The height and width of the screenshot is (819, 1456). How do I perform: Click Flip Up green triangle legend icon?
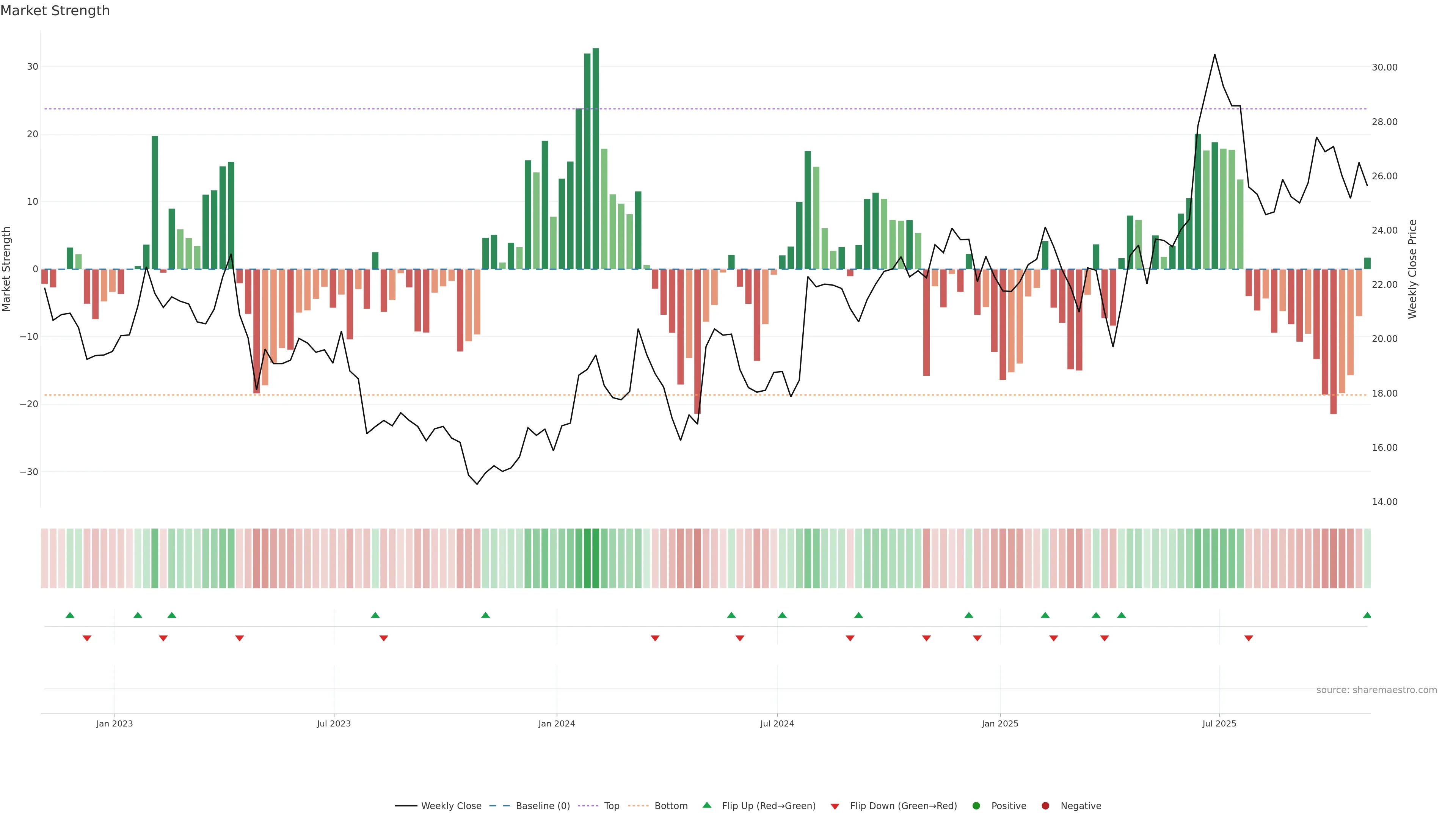[706, 805]
